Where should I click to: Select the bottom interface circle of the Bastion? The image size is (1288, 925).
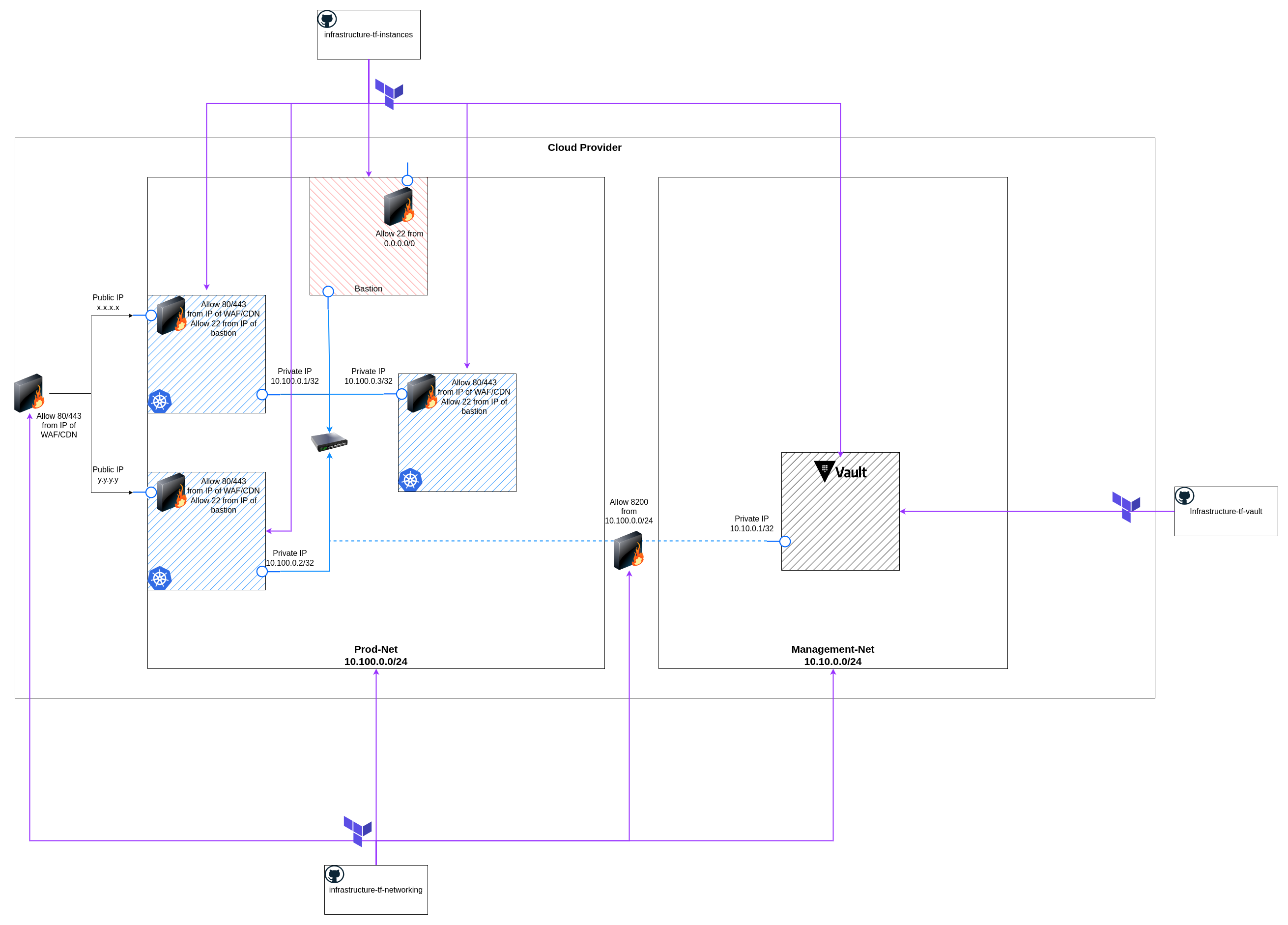pos(328,291)
